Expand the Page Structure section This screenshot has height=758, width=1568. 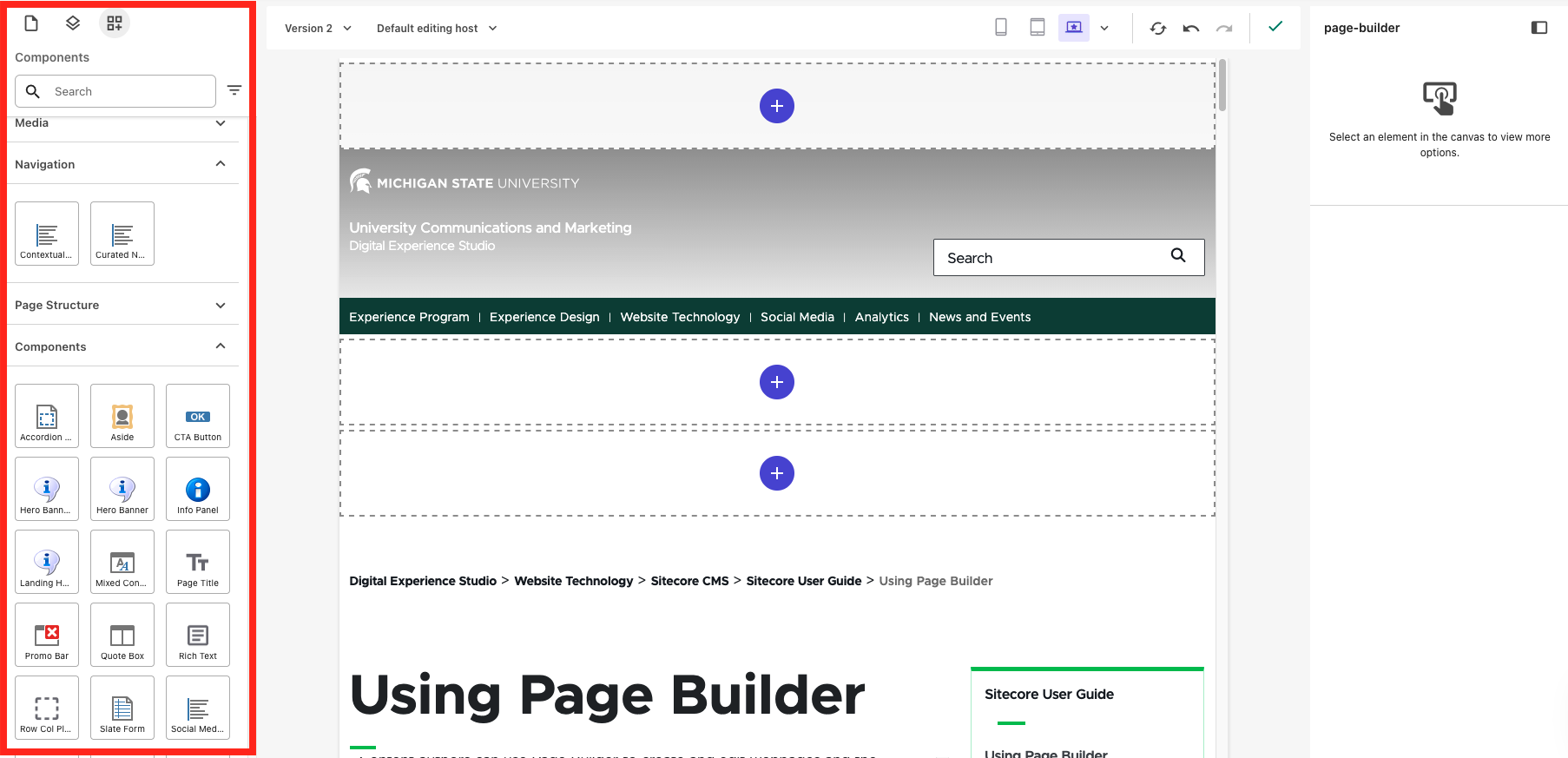coord(122,305)
